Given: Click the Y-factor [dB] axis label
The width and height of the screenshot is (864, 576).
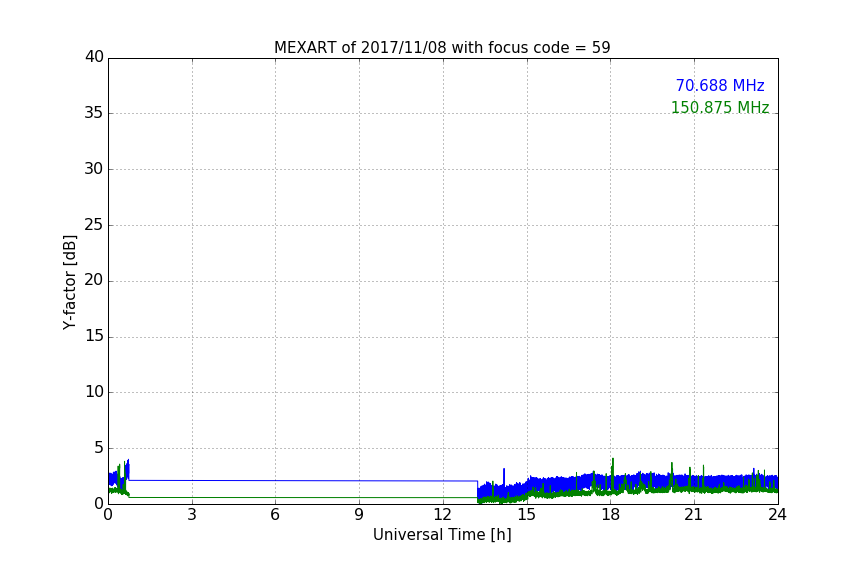Looking at the screenshot, I should pos(69,282).
